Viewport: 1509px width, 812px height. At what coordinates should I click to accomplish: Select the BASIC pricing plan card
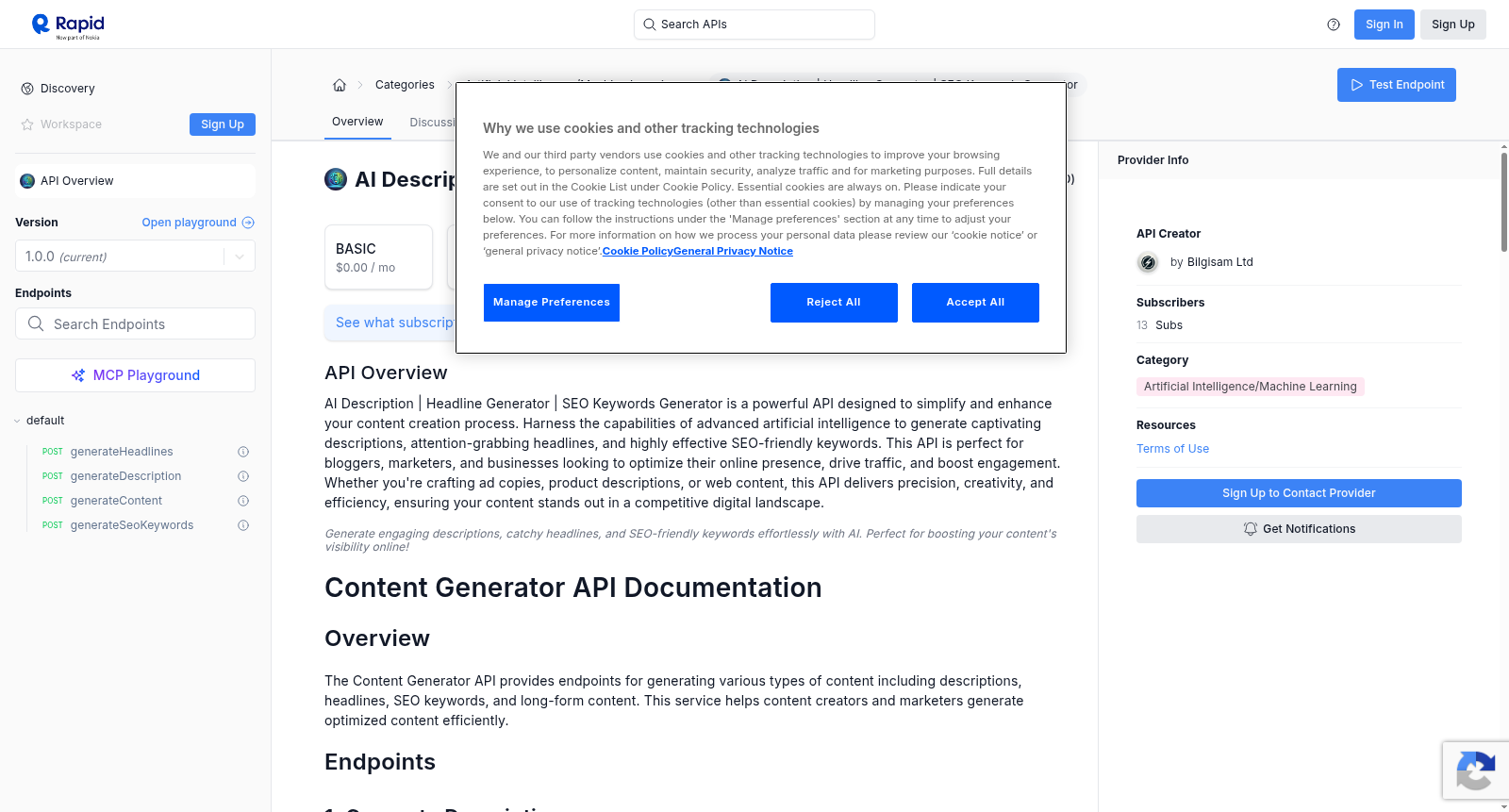coord(378,257)
